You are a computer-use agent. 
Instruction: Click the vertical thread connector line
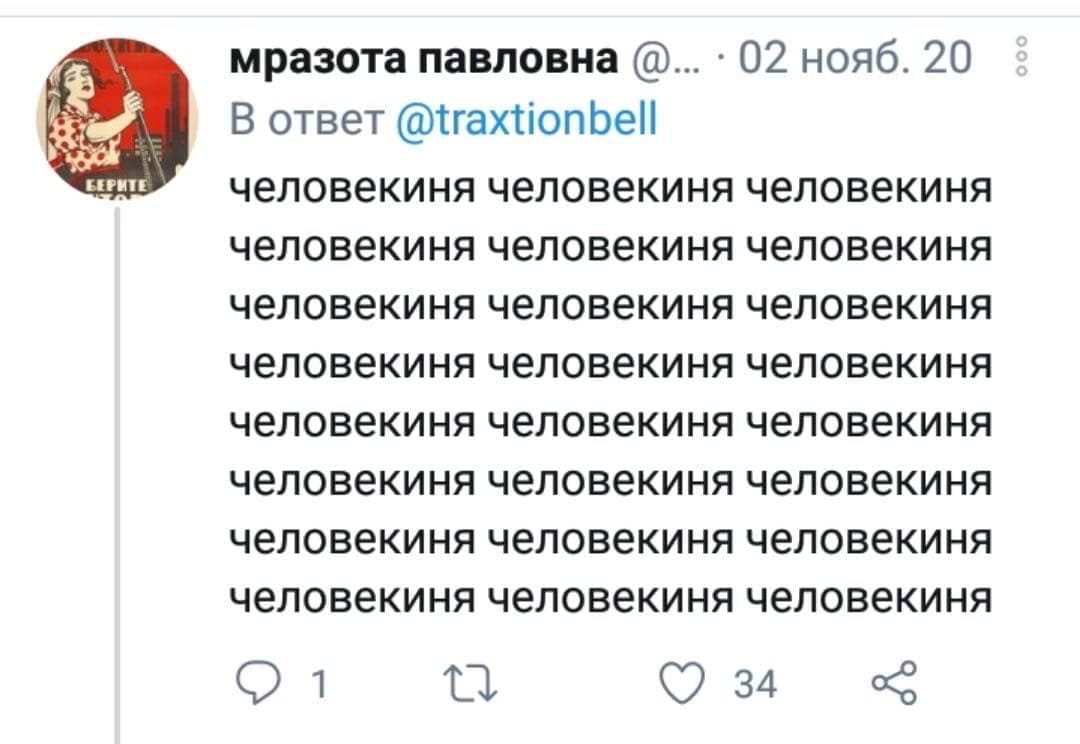(117, 475)
